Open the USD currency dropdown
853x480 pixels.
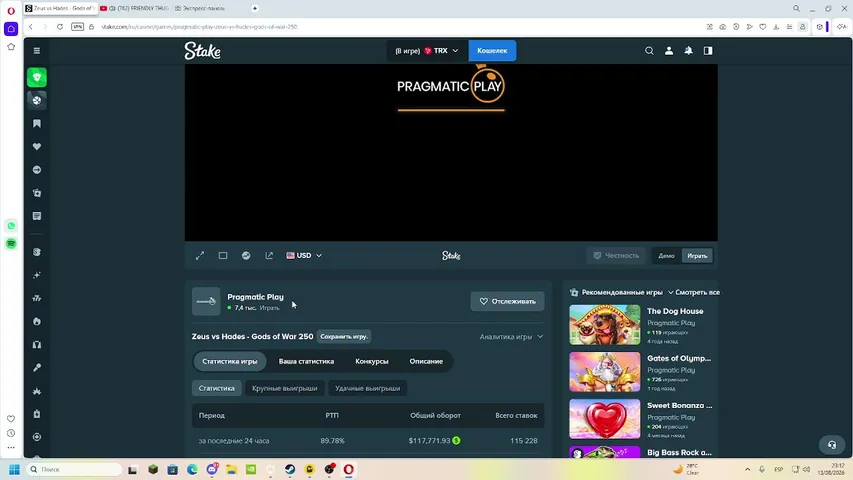point(304,255)
